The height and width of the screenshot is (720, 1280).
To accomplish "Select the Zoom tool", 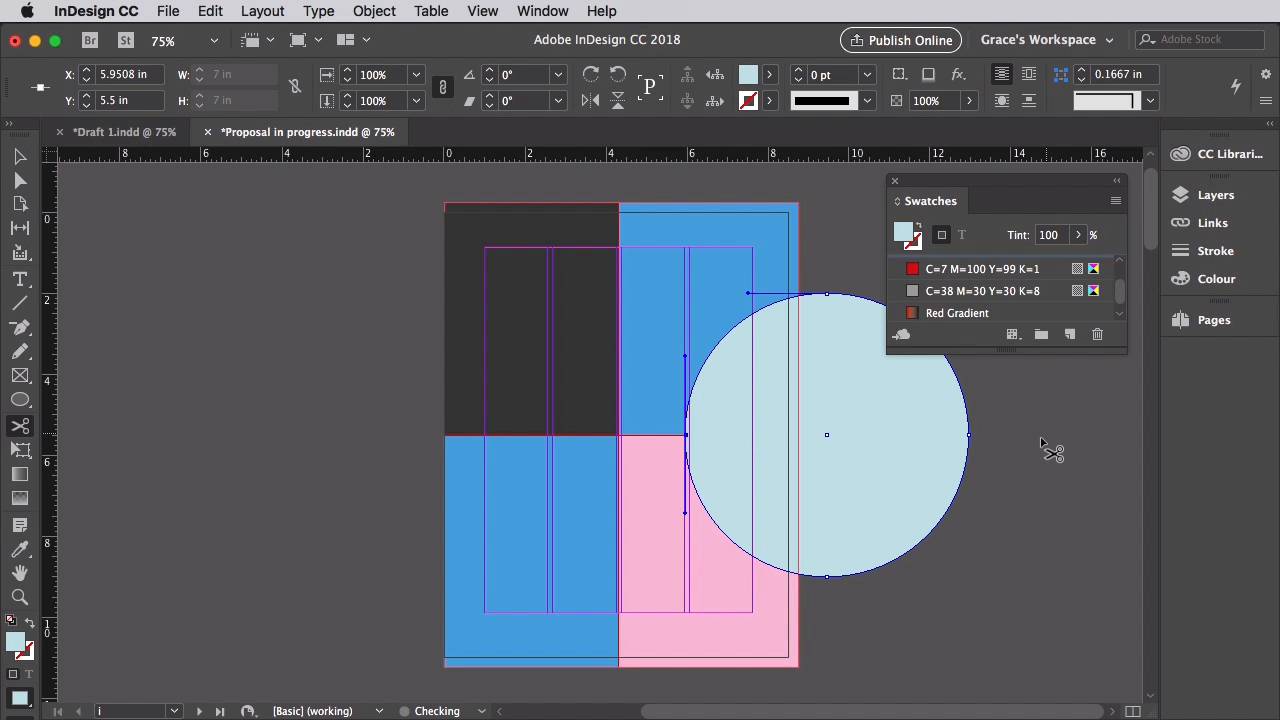I will [x=20, y=597].
